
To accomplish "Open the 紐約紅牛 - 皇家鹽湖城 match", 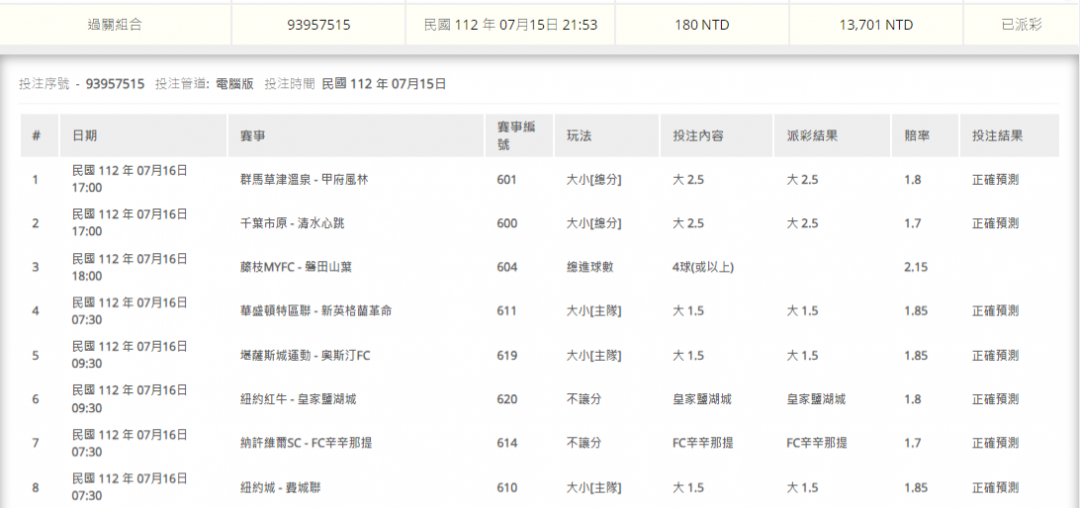I will [298, 399].
